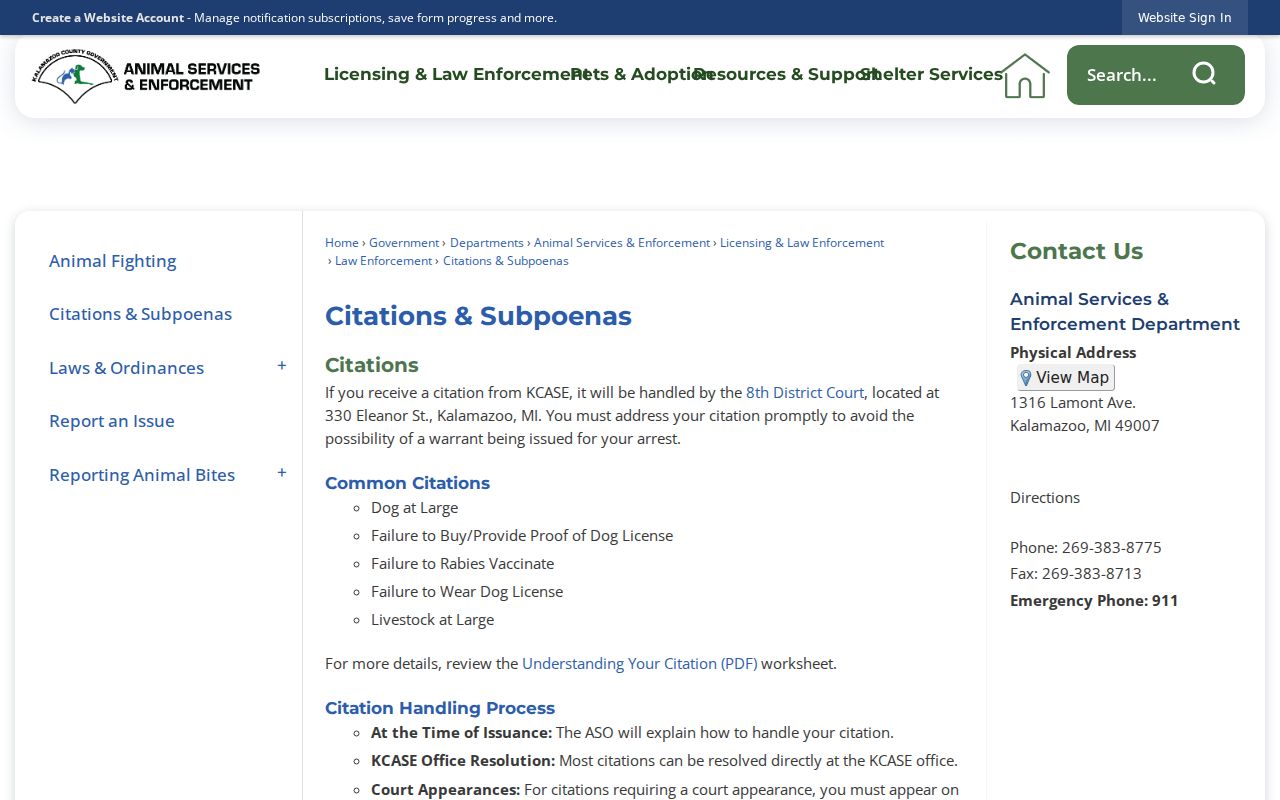Open Laws & Ordinances sidebar page

pyautogui.click(x=127, y=368)
